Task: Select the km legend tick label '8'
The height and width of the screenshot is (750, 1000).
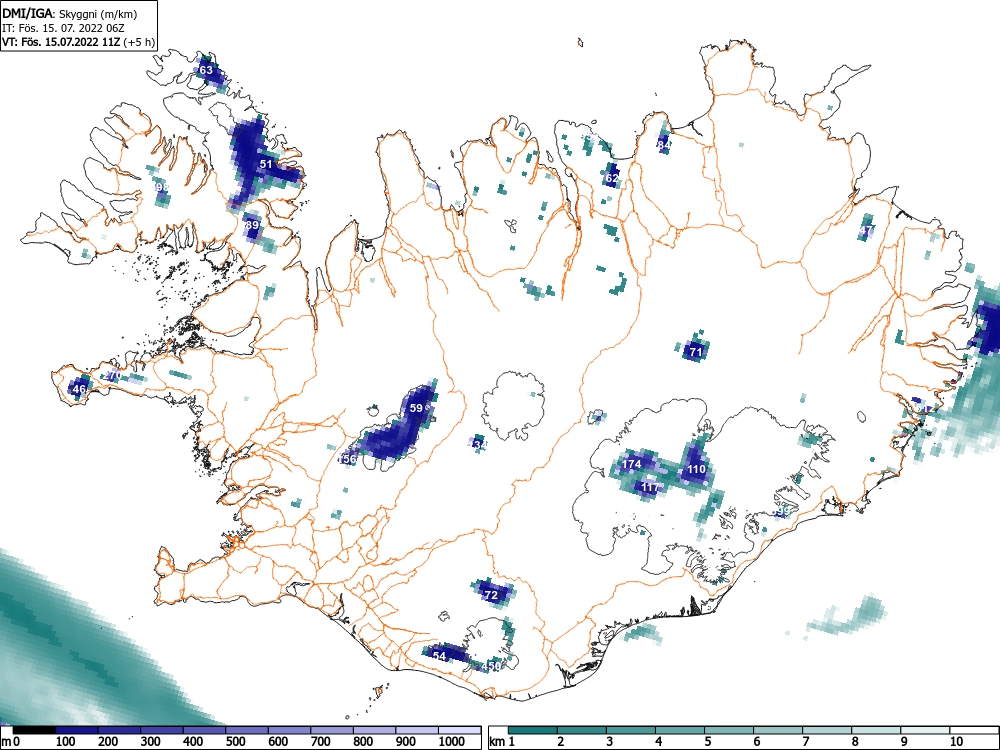Action: click(854, 742)
